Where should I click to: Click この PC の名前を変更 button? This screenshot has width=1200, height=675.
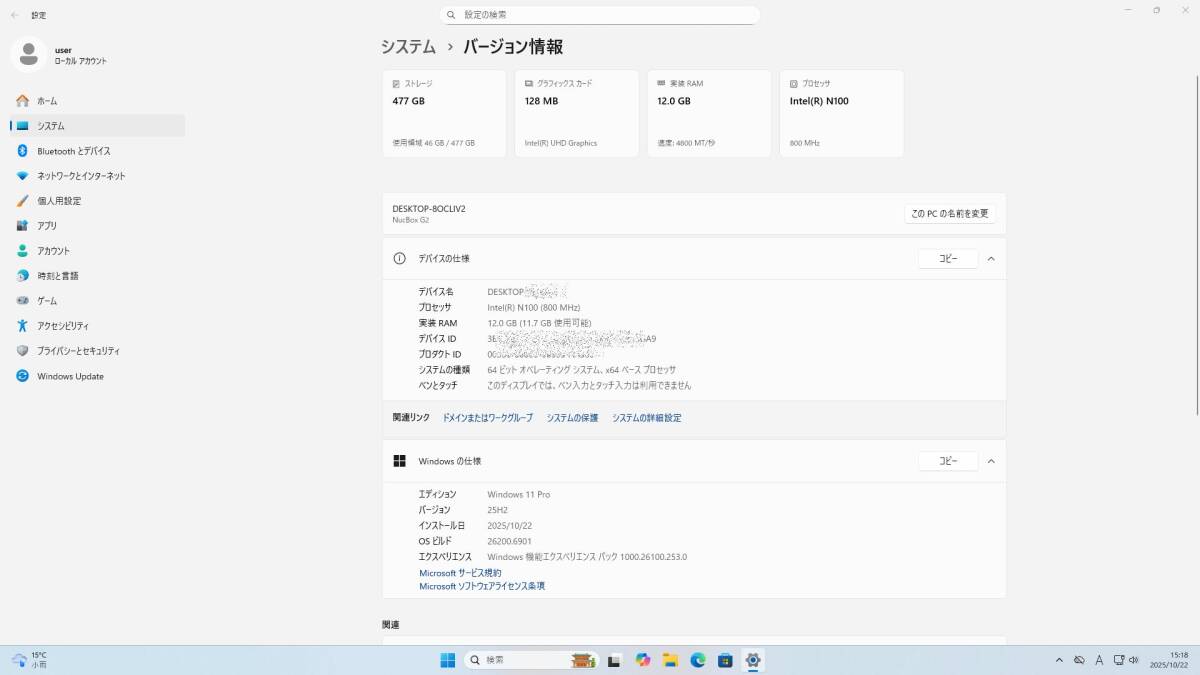tap(949, 214)
